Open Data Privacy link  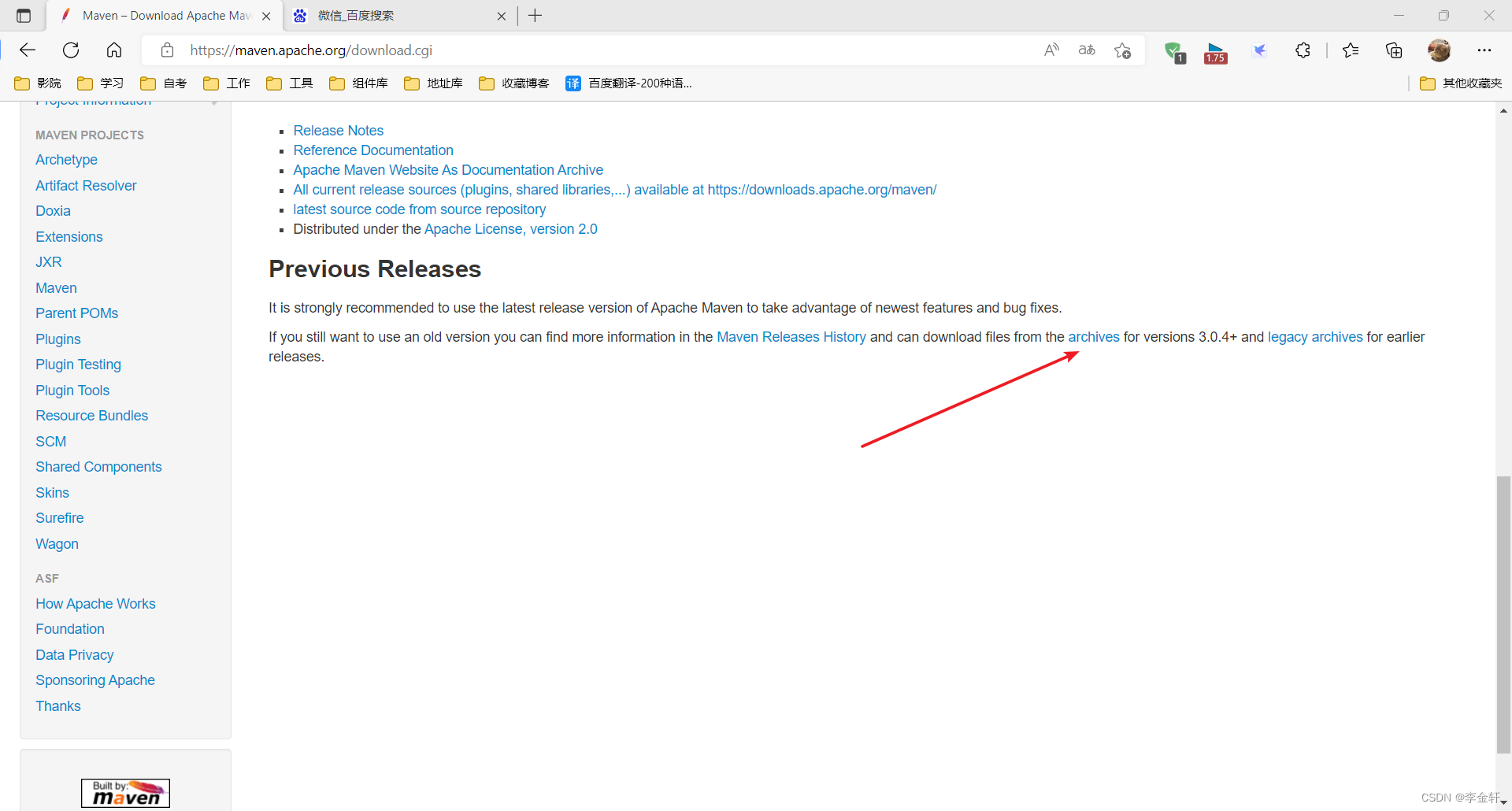74,655
